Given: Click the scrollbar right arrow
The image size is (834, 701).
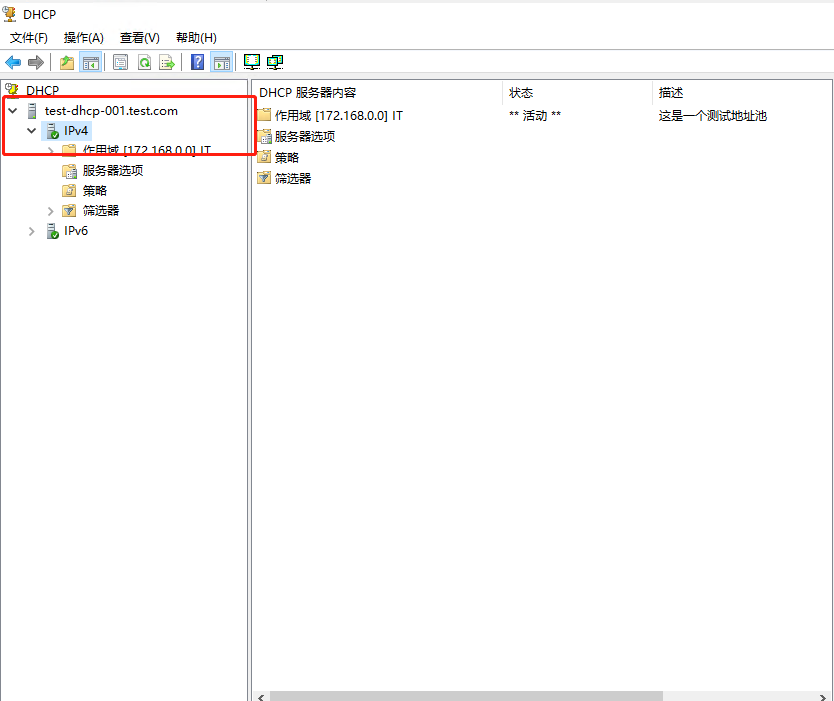Looking at the screenshot, I should point(823,697).
